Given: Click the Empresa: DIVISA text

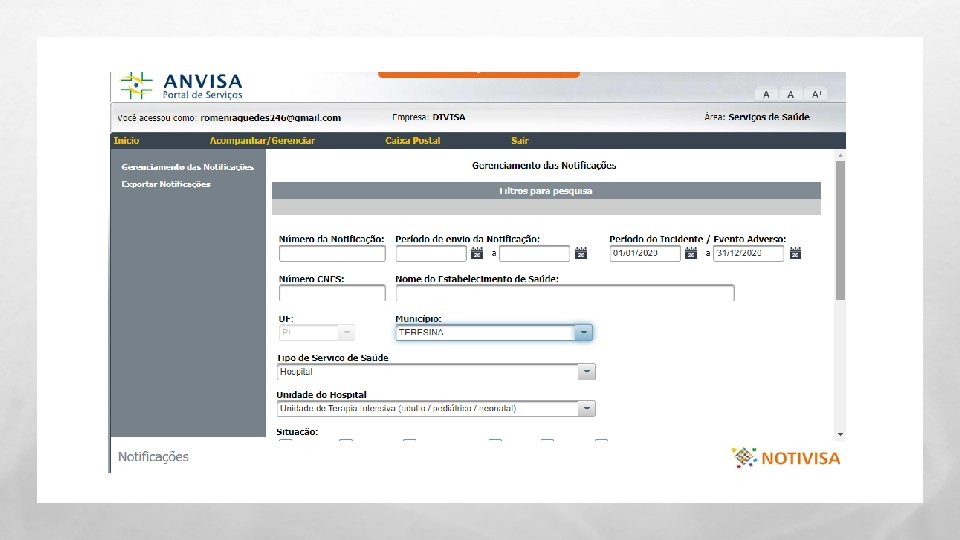Looking at the screenshot, I should coord(429,117).
